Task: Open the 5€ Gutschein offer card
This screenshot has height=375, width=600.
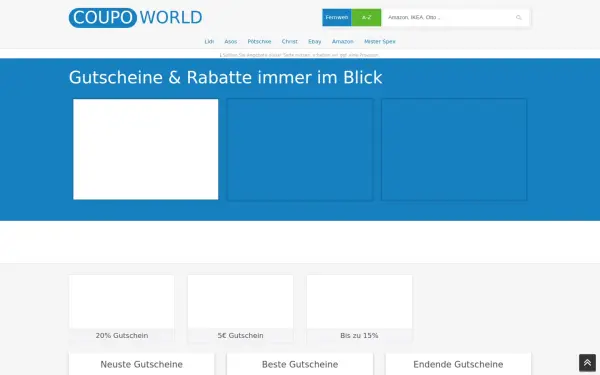Action: (x=240, y=308)
